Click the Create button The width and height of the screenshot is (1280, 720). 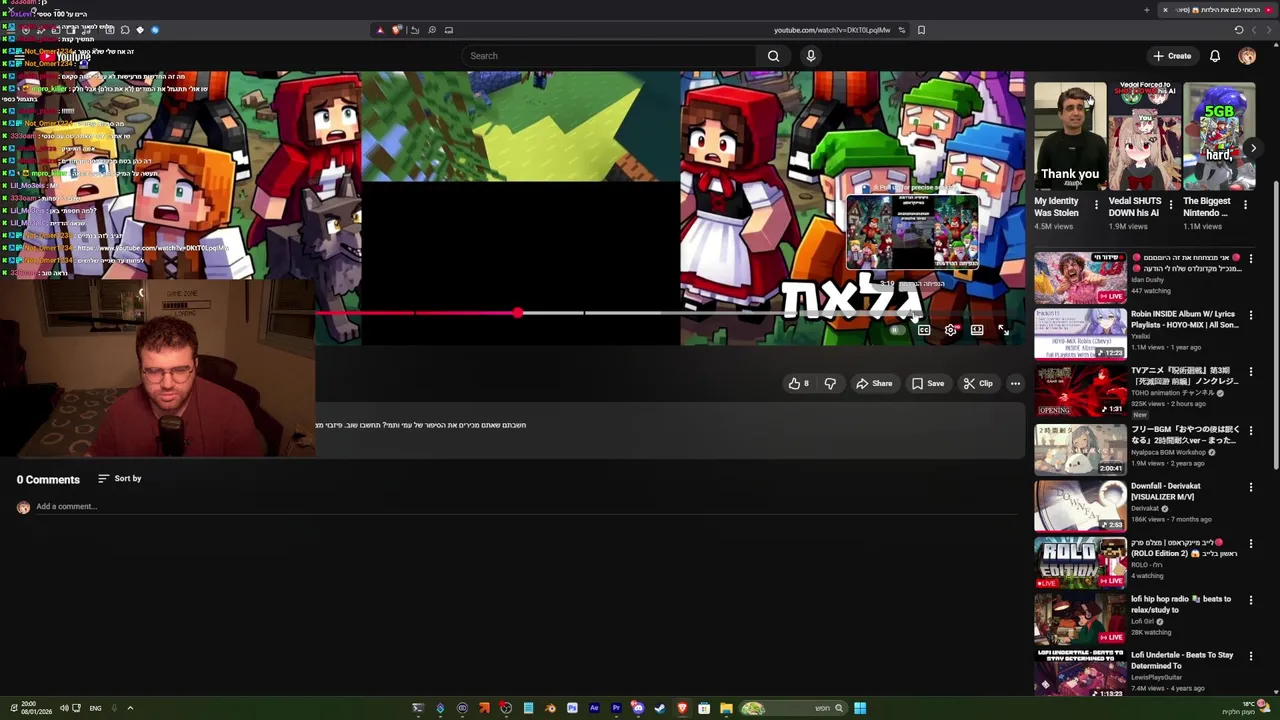click(1172, 56)
